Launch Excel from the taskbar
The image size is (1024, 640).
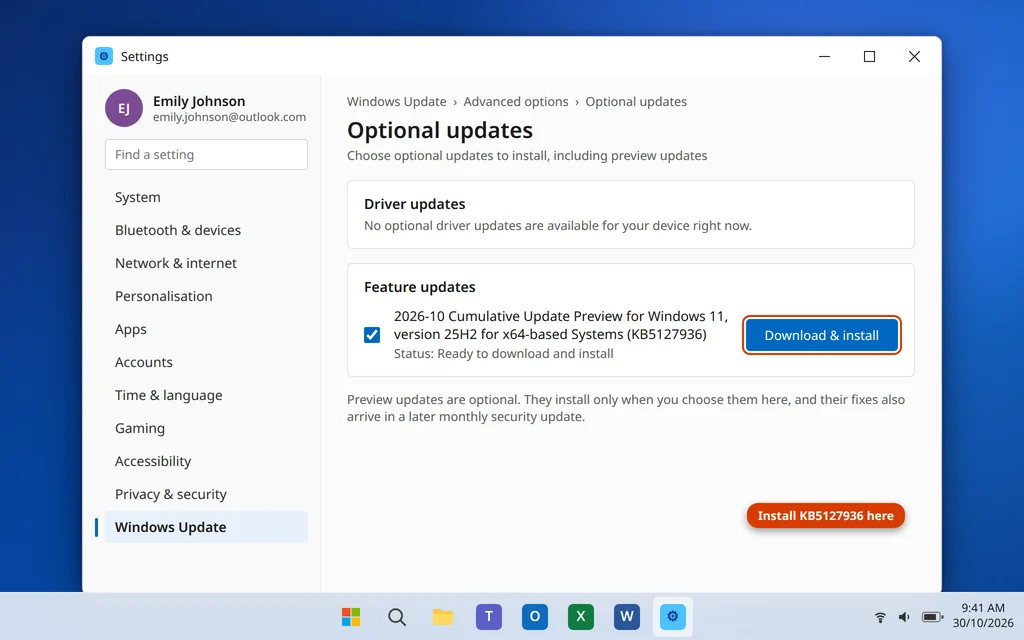click(x=581, y=616)
